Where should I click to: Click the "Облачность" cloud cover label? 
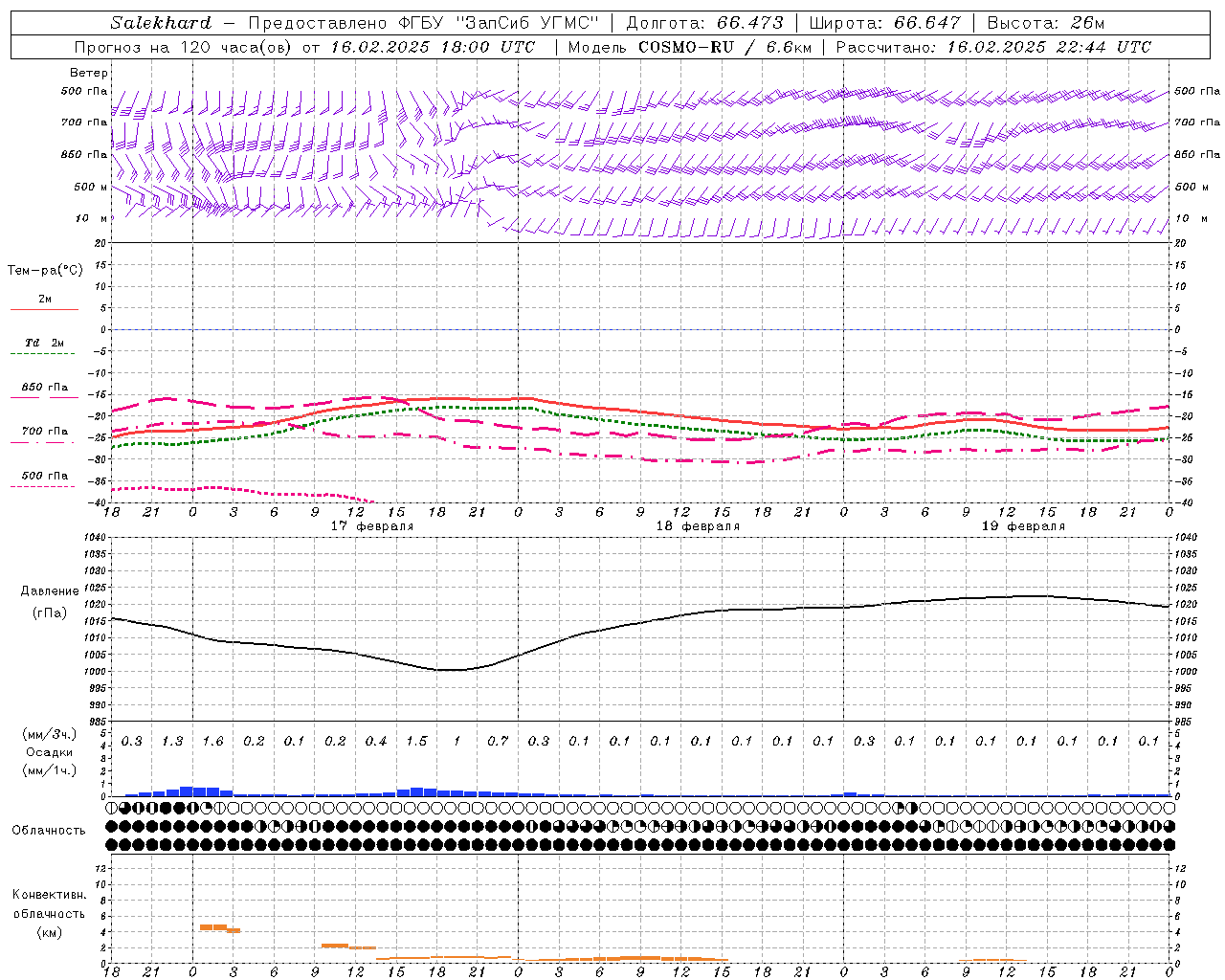click(x=49, y=831)
